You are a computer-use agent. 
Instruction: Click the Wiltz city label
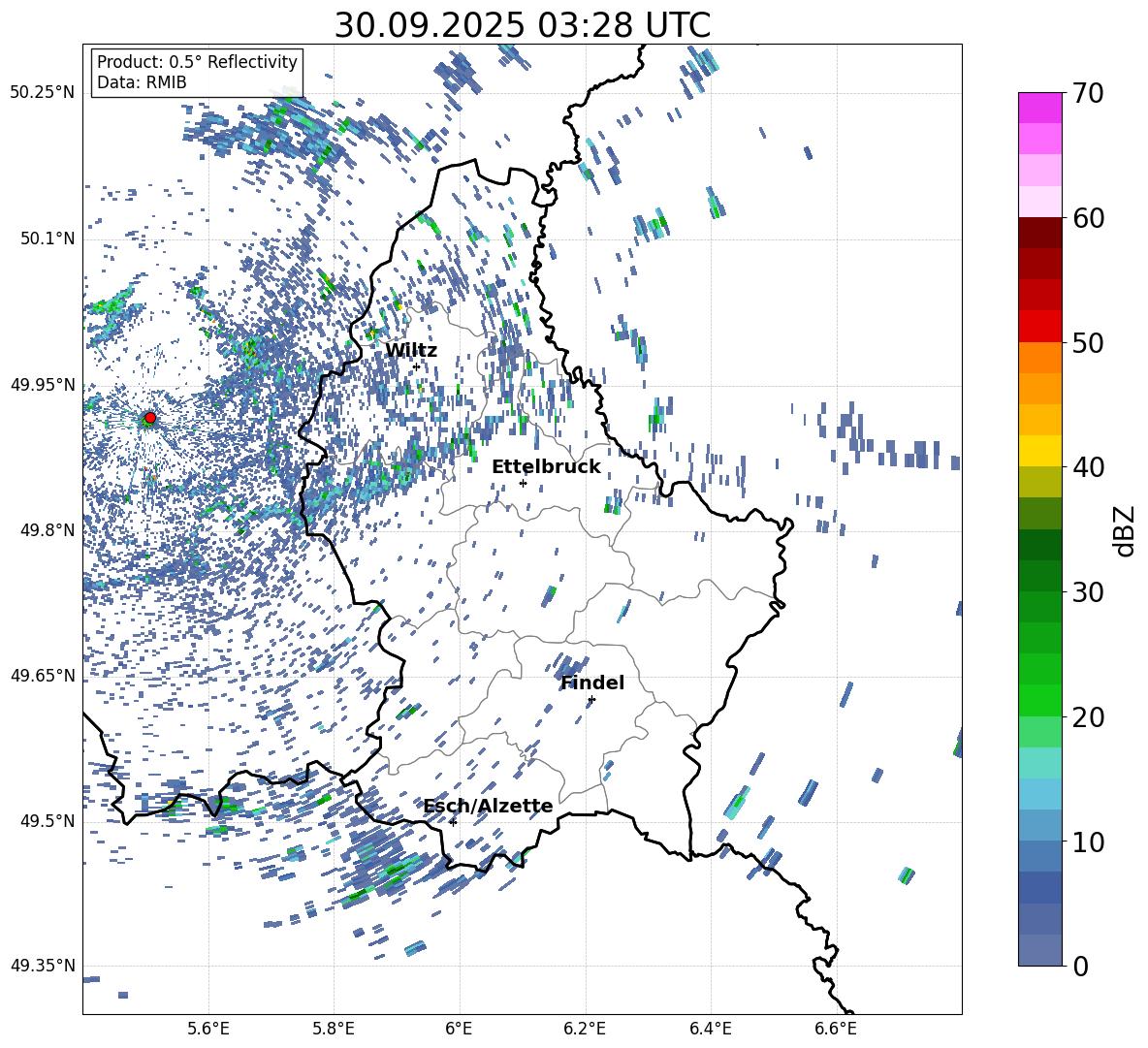[x=411, y=350]
